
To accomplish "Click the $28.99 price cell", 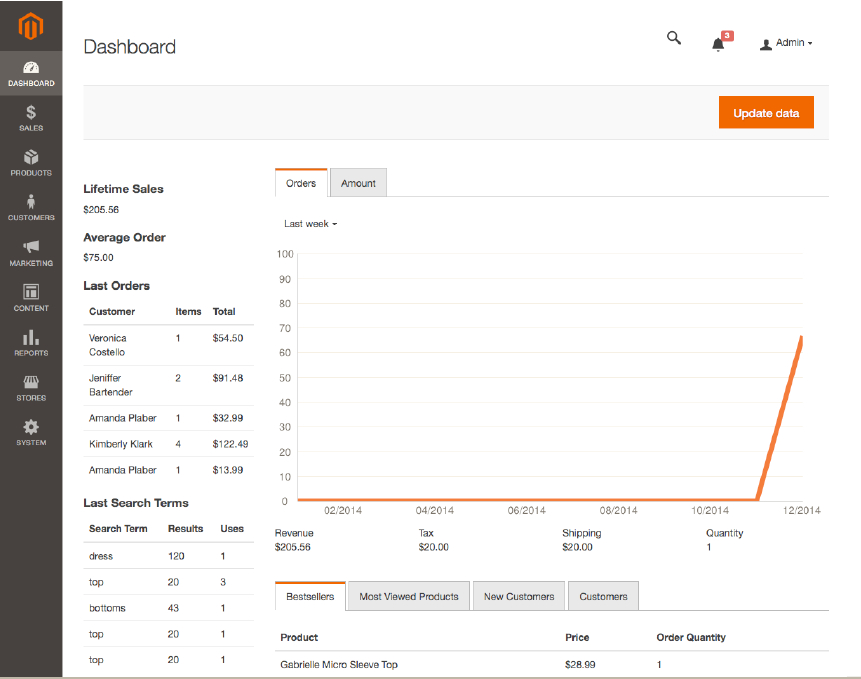I will point(580,664).
